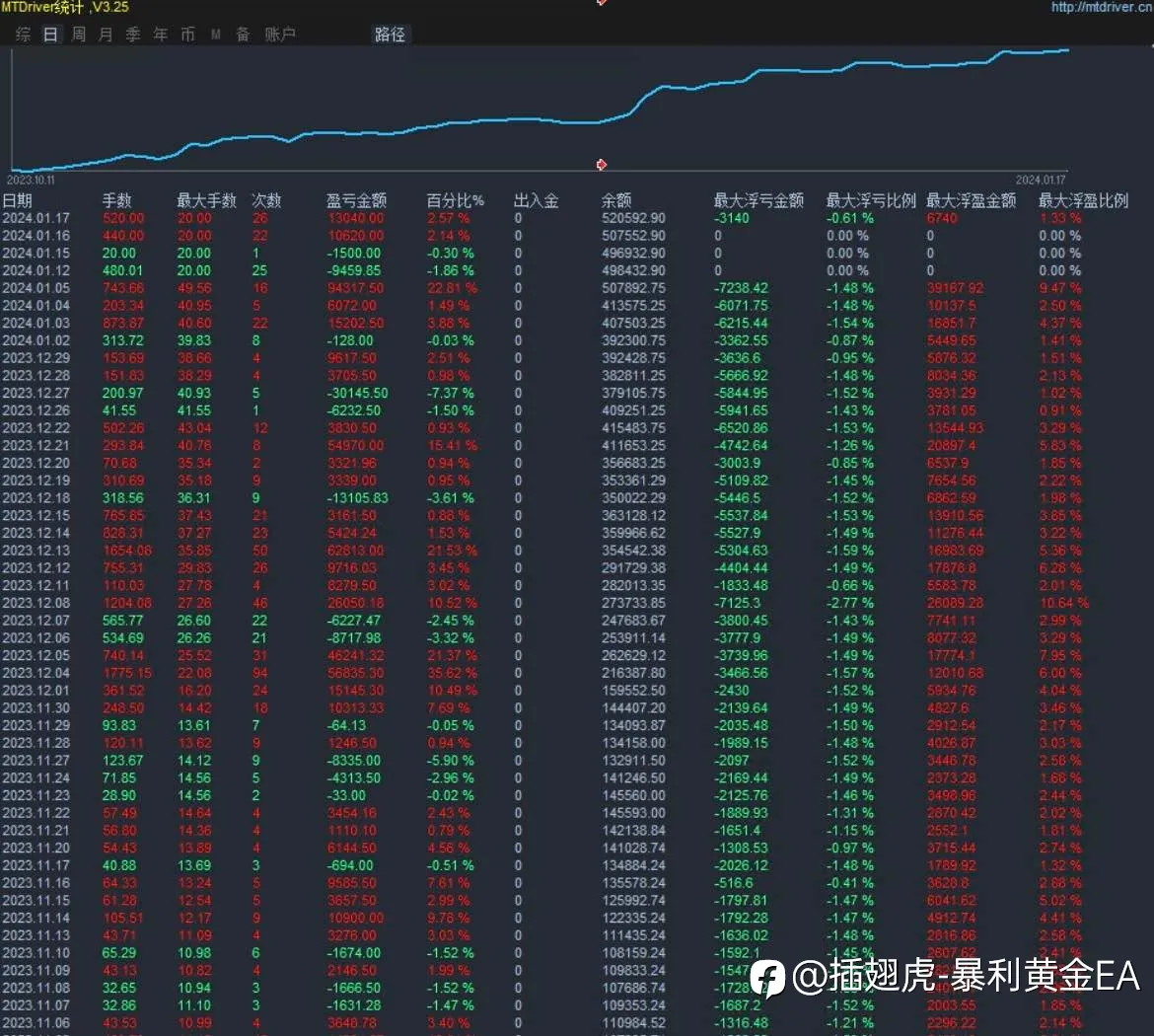Screen dimensions: 1154x1036
Task: Click the 路径 path button
Action: (390, 35)
